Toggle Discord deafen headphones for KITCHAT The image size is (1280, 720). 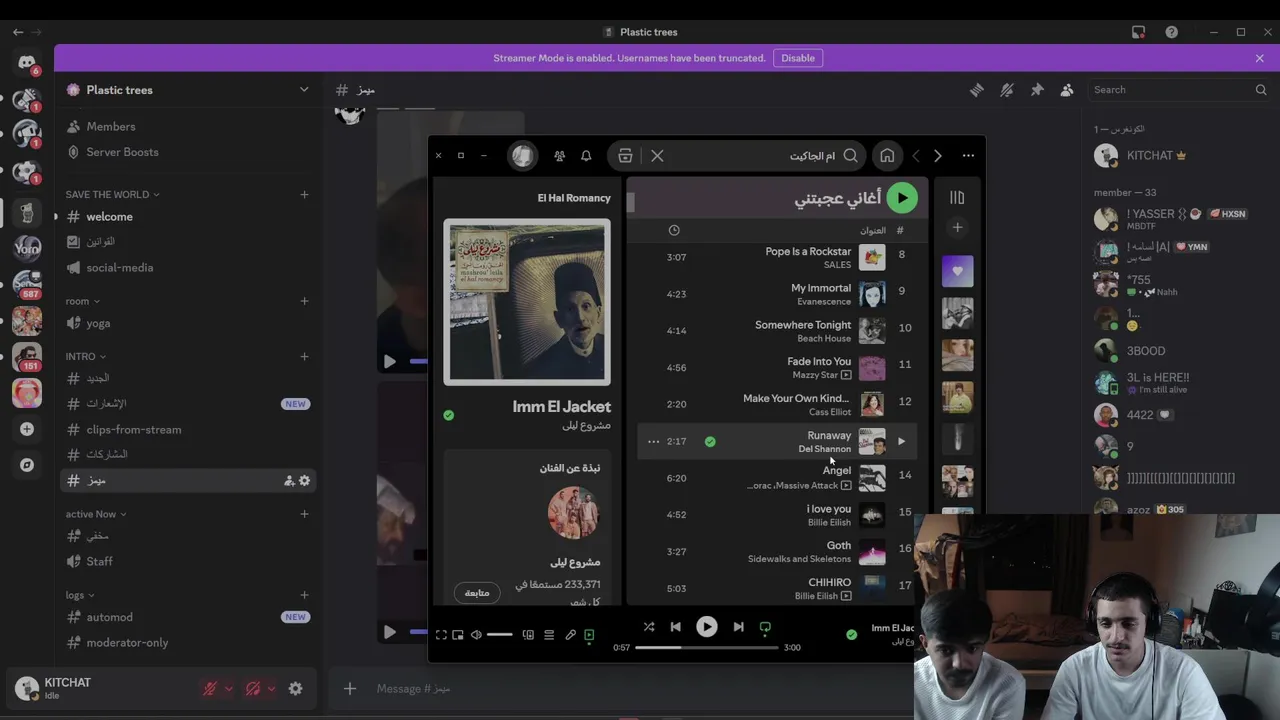point(253,688)
